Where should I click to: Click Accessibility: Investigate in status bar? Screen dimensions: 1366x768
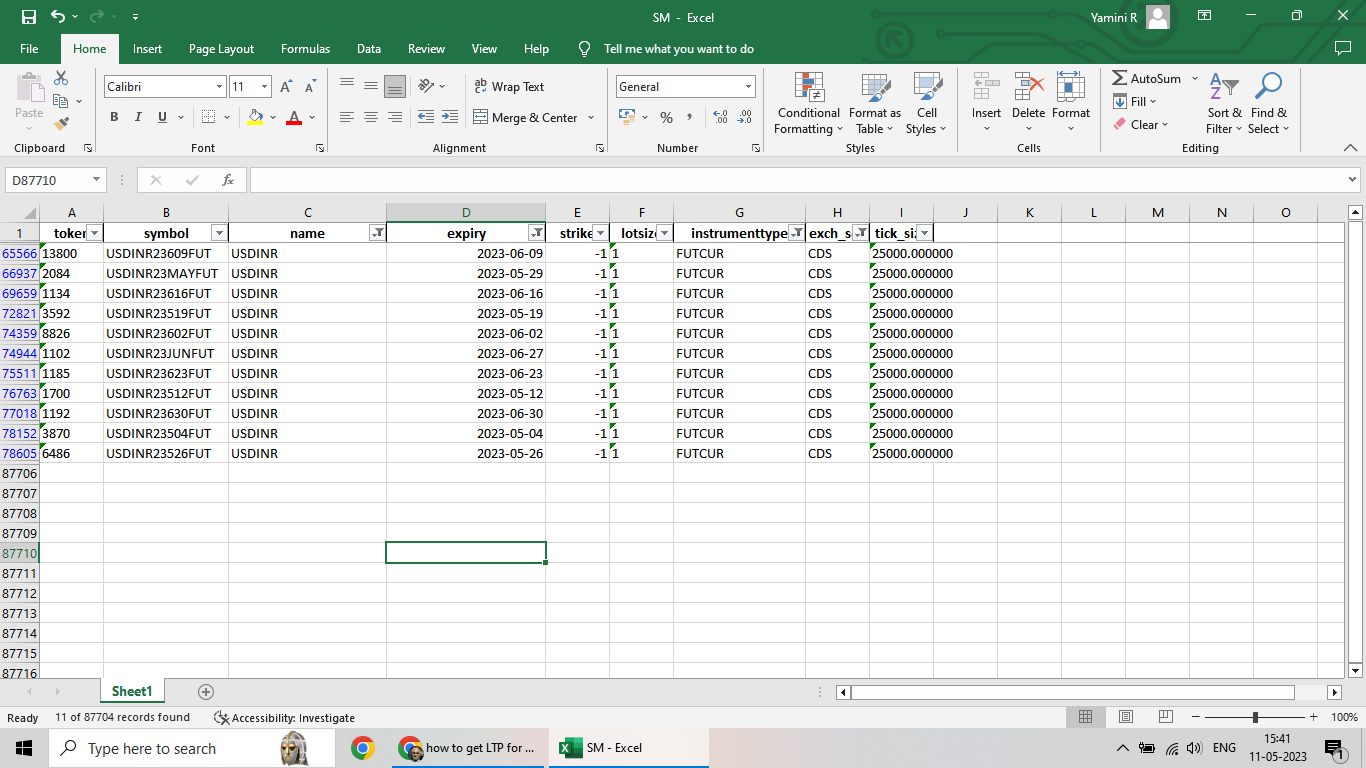284,717
